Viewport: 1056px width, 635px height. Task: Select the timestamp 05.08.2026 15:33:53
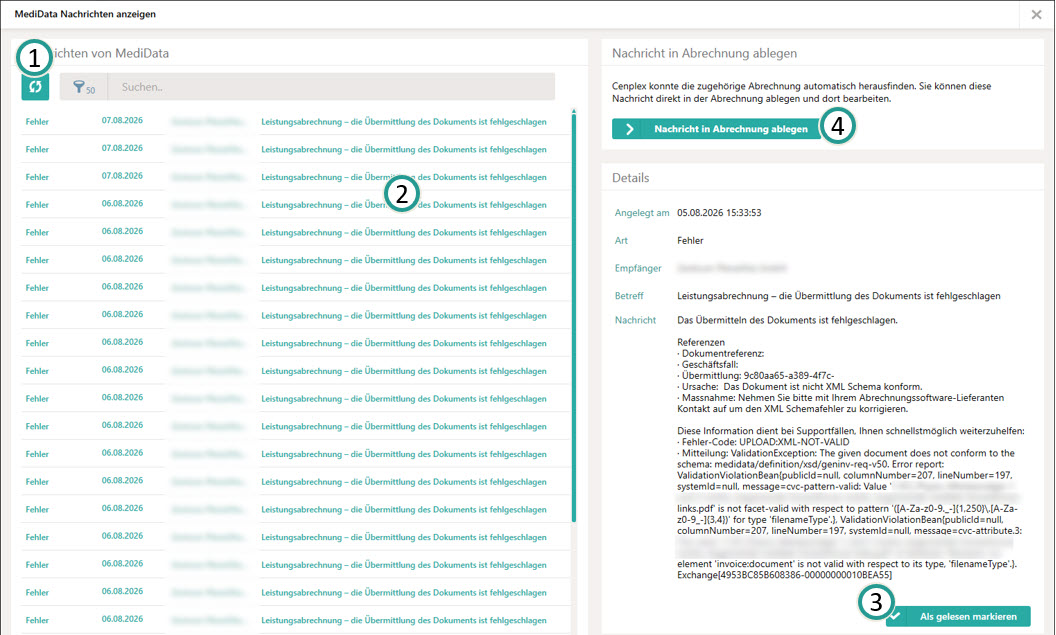(719, 213)
